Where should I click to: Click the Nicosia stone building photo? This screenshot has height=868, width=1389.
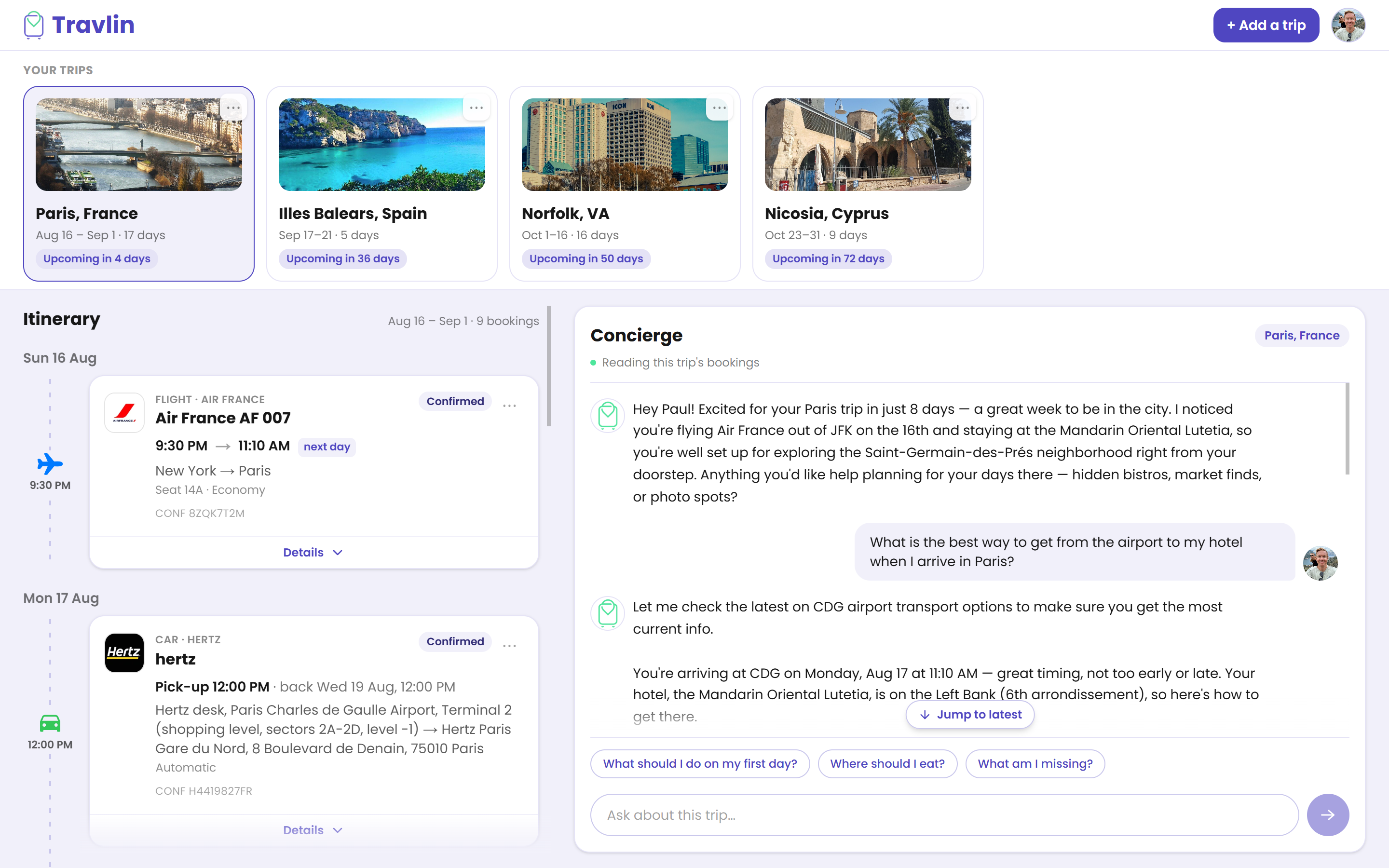point(868,144)
